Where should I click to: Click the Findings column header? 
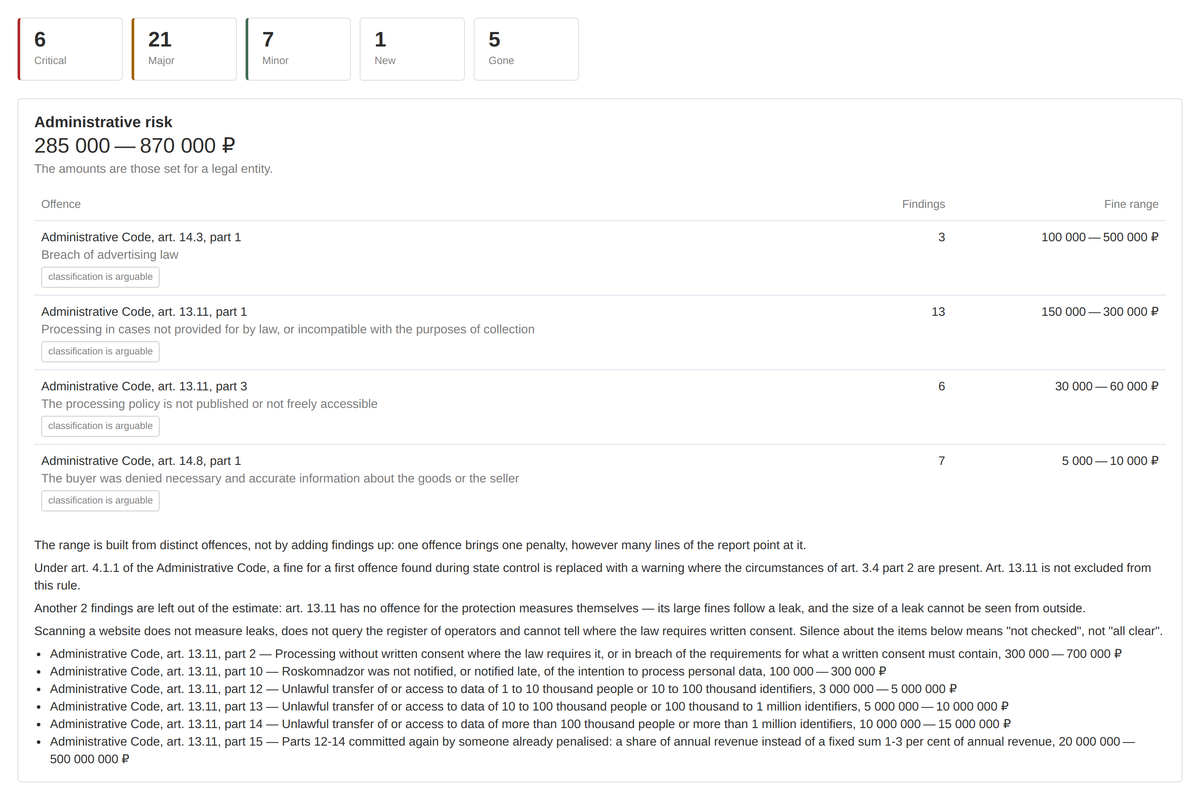pos(923,204)
